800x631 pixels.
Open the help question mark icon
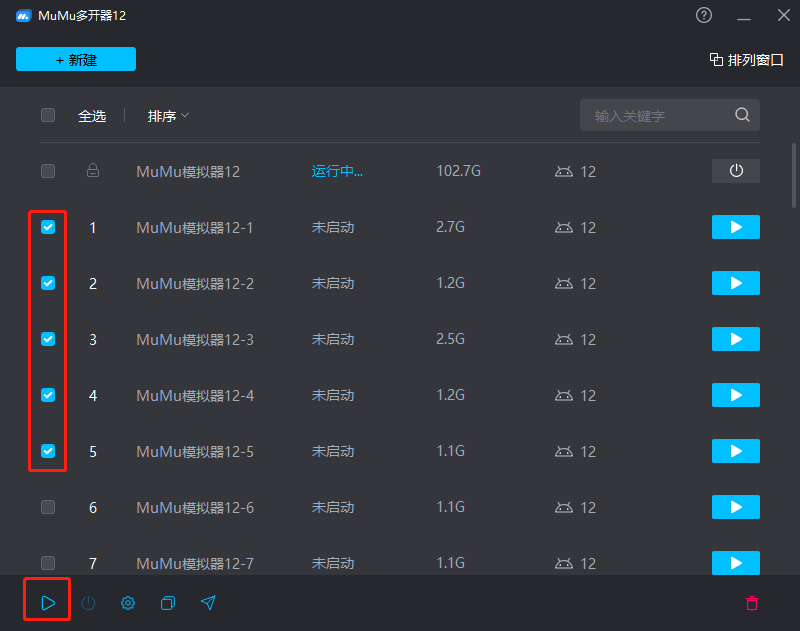(704, 15)
